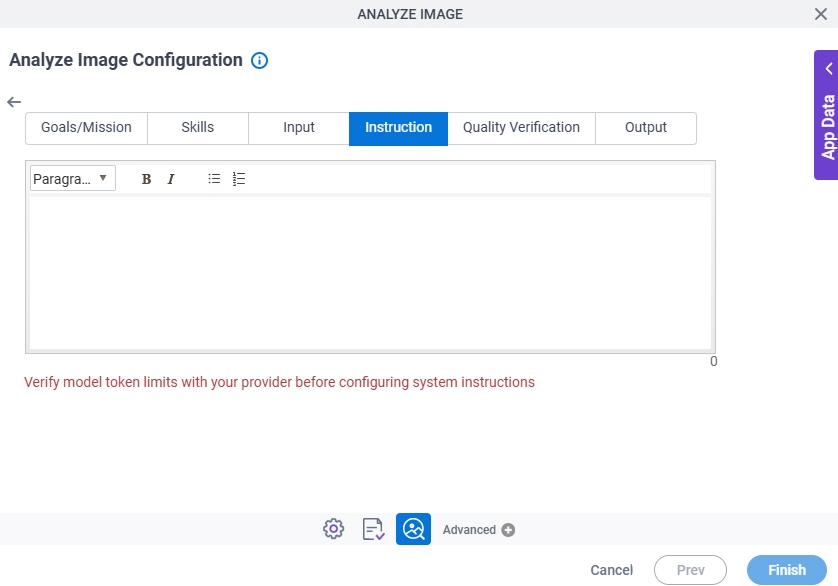Expand the App Data side panel
Image resolution: width=838 pixels, height=586 pixels.
point(826,115)
